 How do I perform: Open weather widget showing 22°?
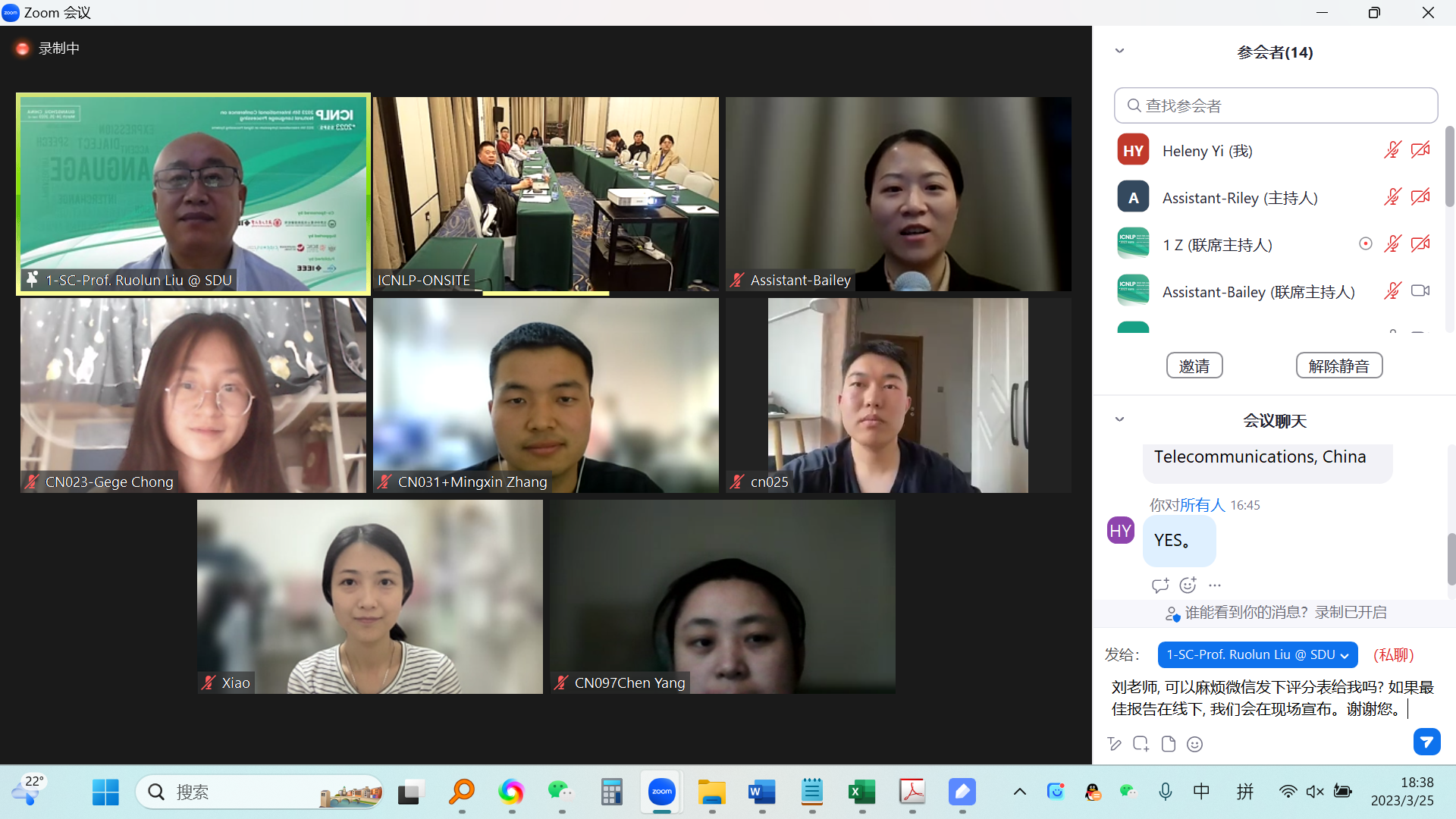coord(28,790)
